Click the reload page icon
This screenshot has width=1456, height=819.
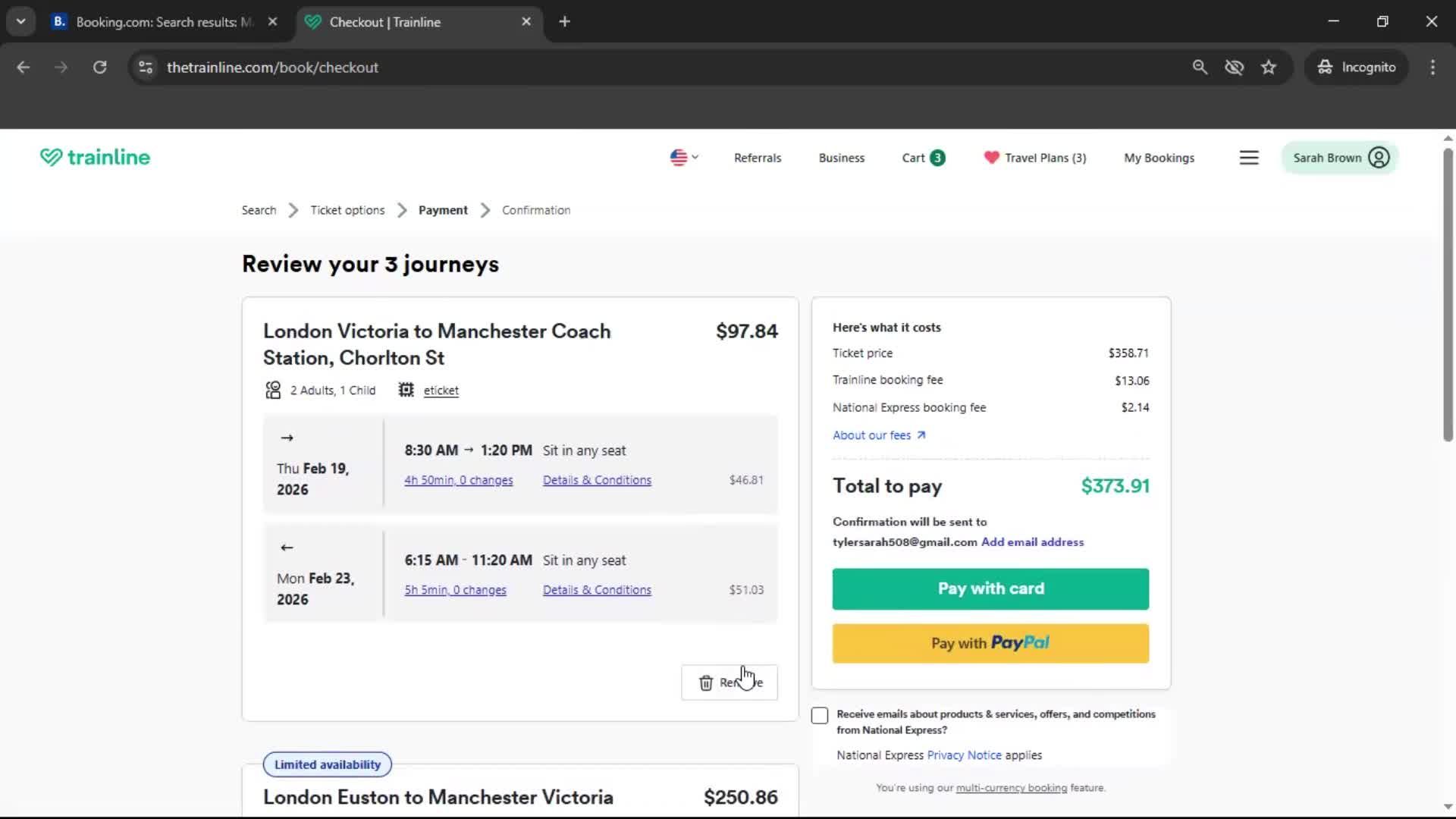pyautogui.click(x=99, y=67)
